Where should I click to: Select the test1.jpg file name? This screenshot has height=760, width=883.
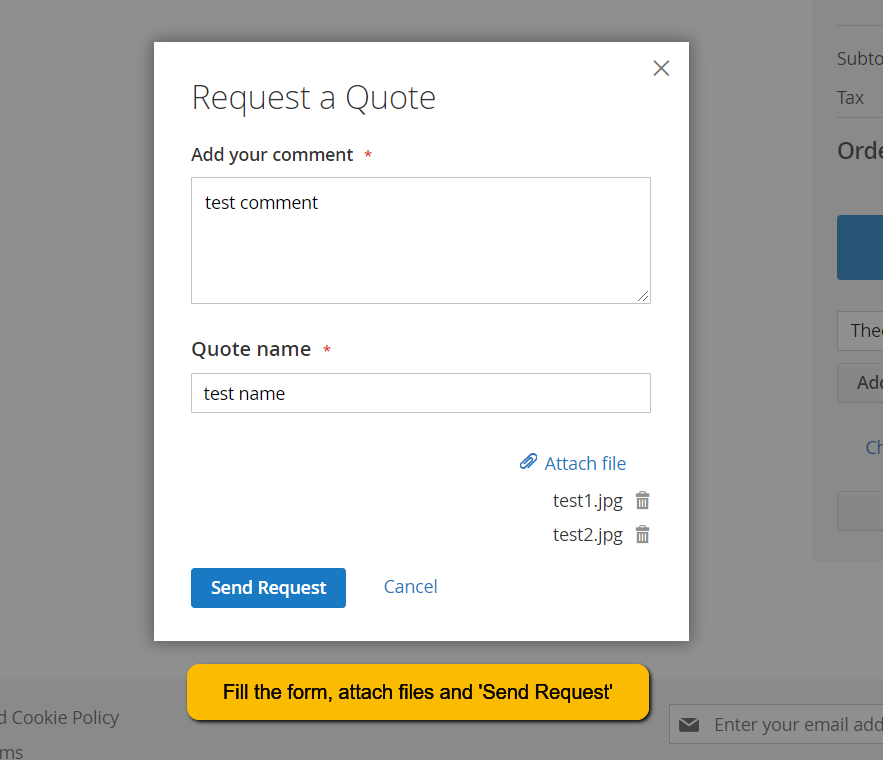tap(587, 500)
